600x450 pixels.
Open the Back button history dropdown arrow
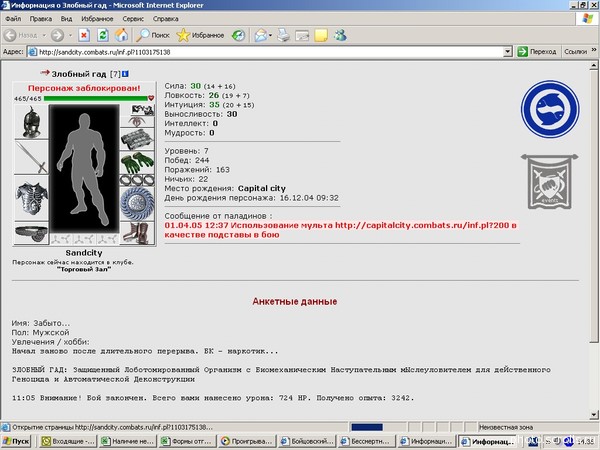44,36
